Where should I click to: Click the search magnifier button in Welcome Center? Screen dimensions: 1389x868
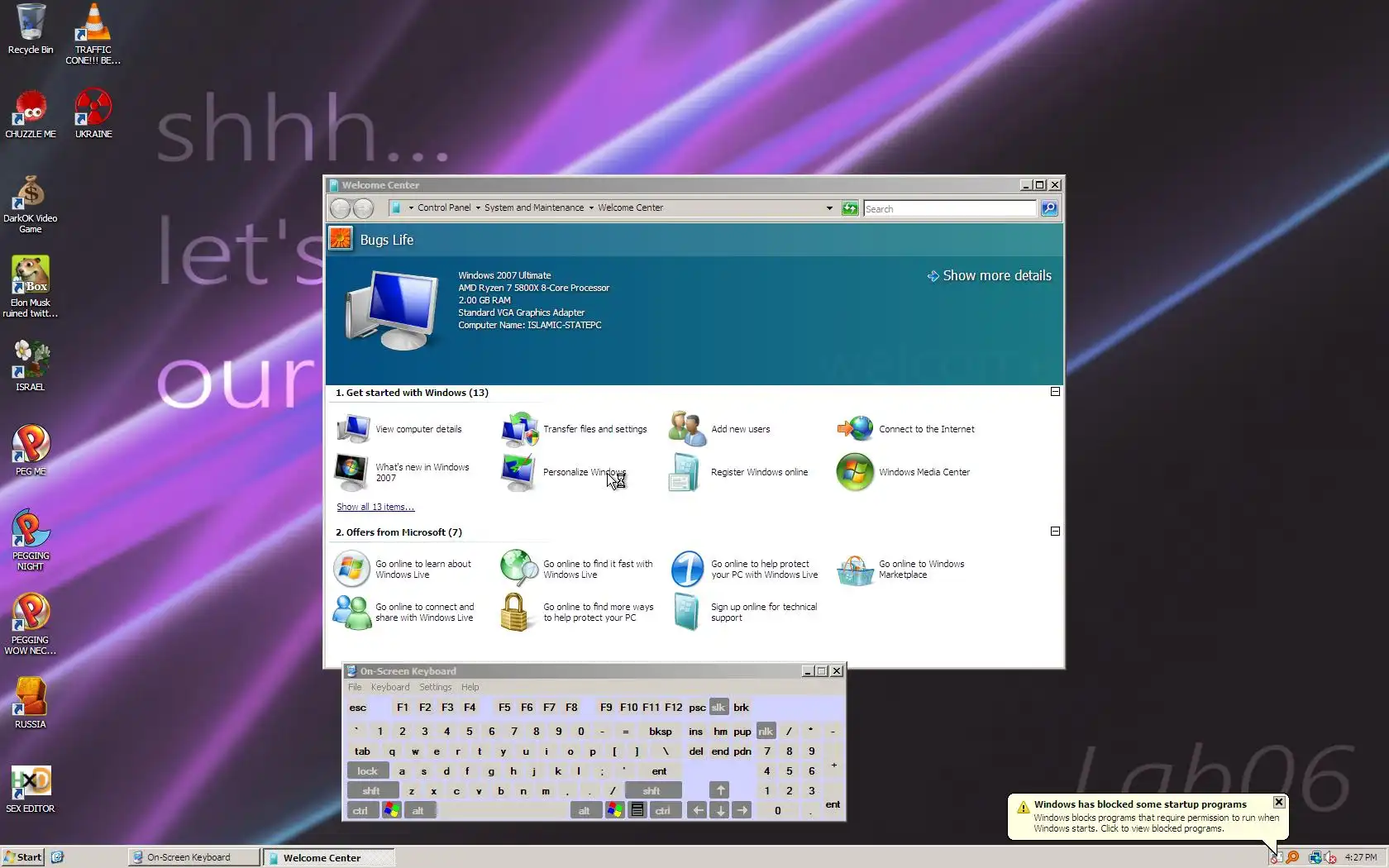1049,208
